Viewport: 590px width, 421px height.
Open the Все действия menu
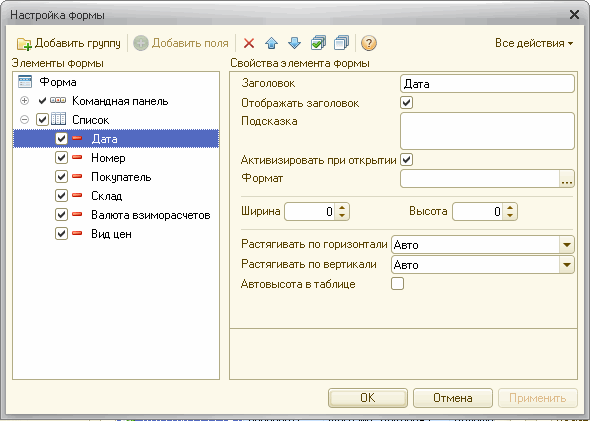(534, 43)
